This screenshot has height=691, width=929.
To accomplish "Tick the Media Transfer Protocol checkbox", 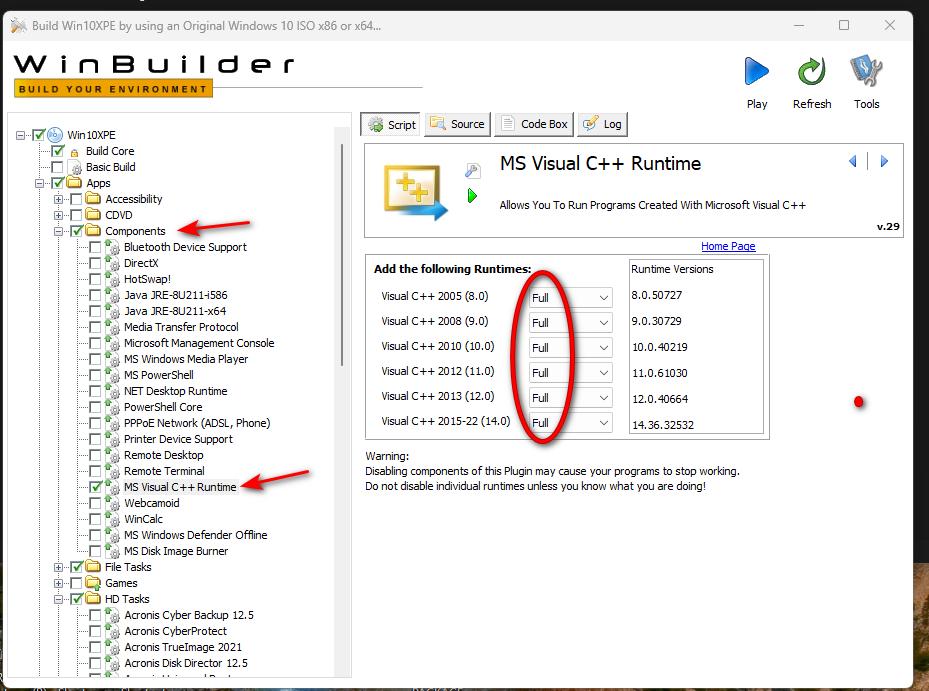I will [95, 327].
